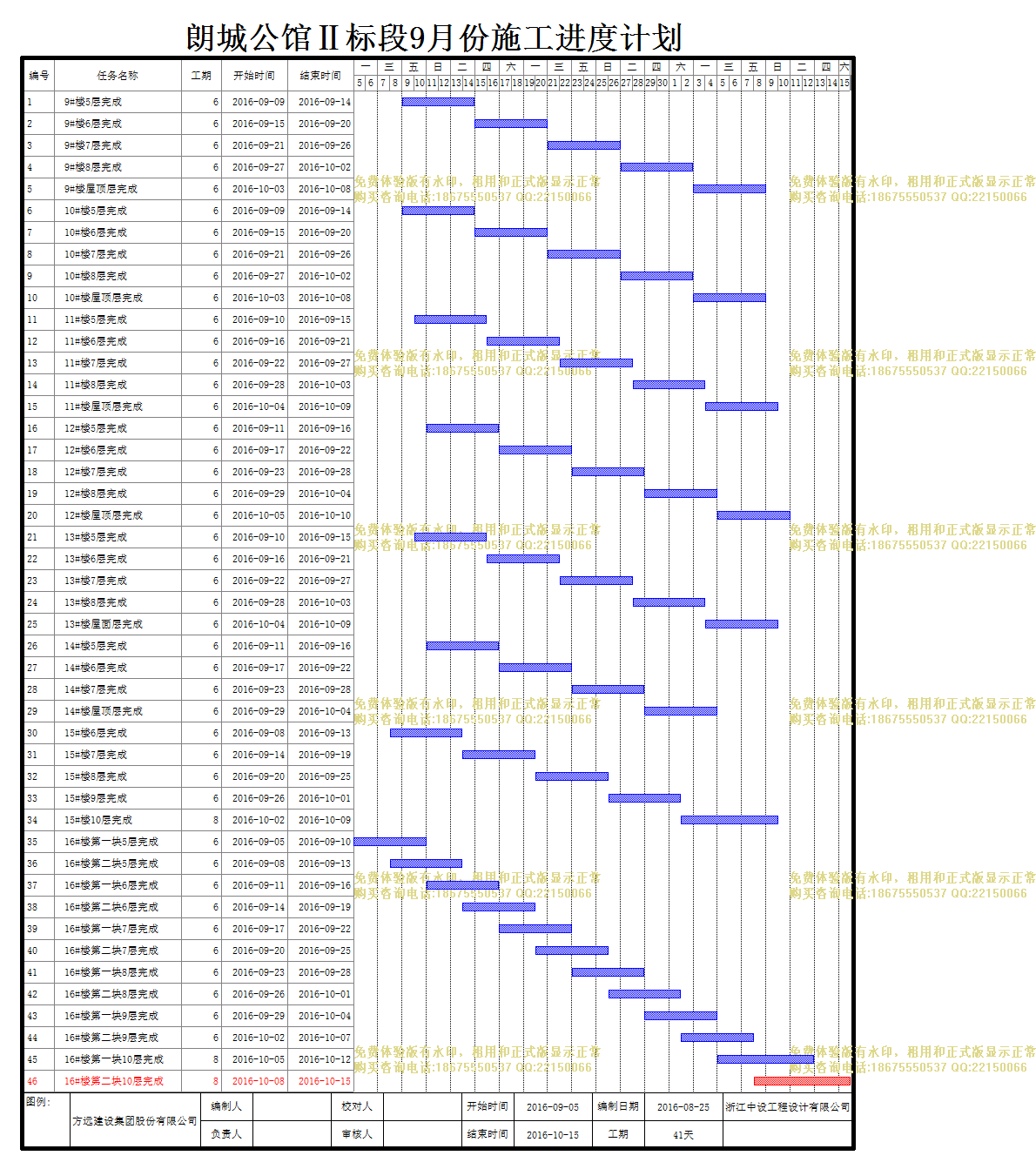Click red start date 2016-10-08 of row 46
This screenshot has height=1169, width=1036.
pyautogui.click(x=259, y=1081)
